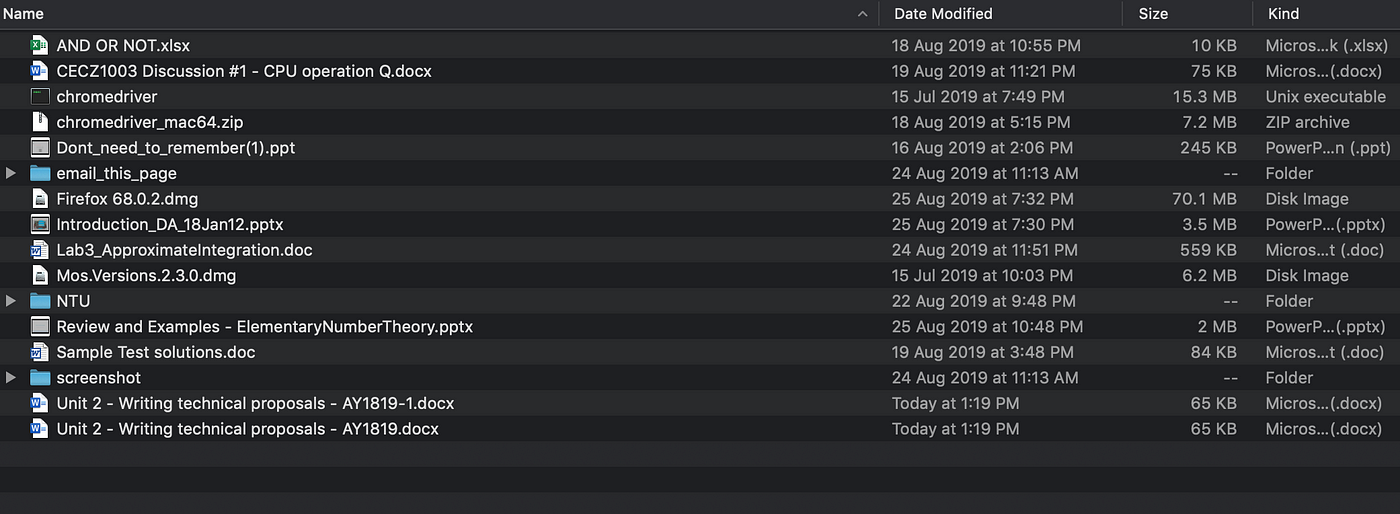
Task: Select the Word icon of CECZ1003 Discussion #1 file
Action: (x=39, y=71)
